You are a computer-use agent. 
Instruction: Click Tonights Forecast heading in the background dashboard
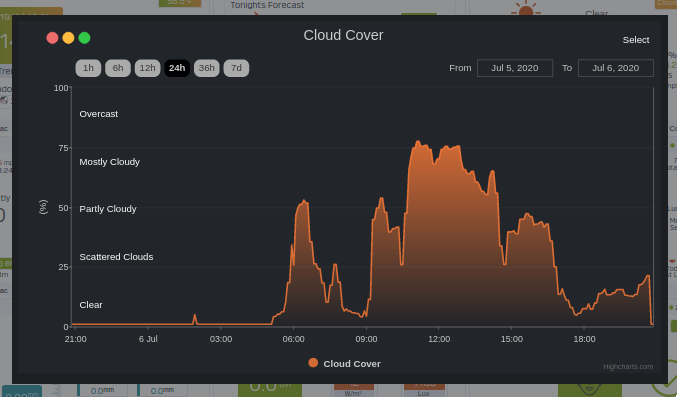pyautogui.click(x=267, y=5)
